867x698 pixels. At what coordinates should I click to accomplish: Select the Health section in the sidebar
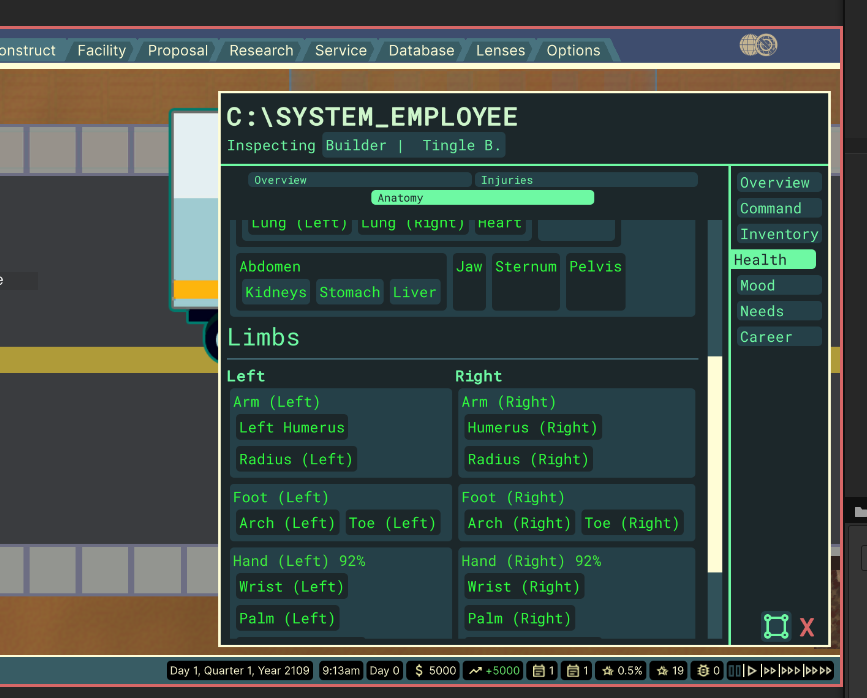click(x=774, y=259)
